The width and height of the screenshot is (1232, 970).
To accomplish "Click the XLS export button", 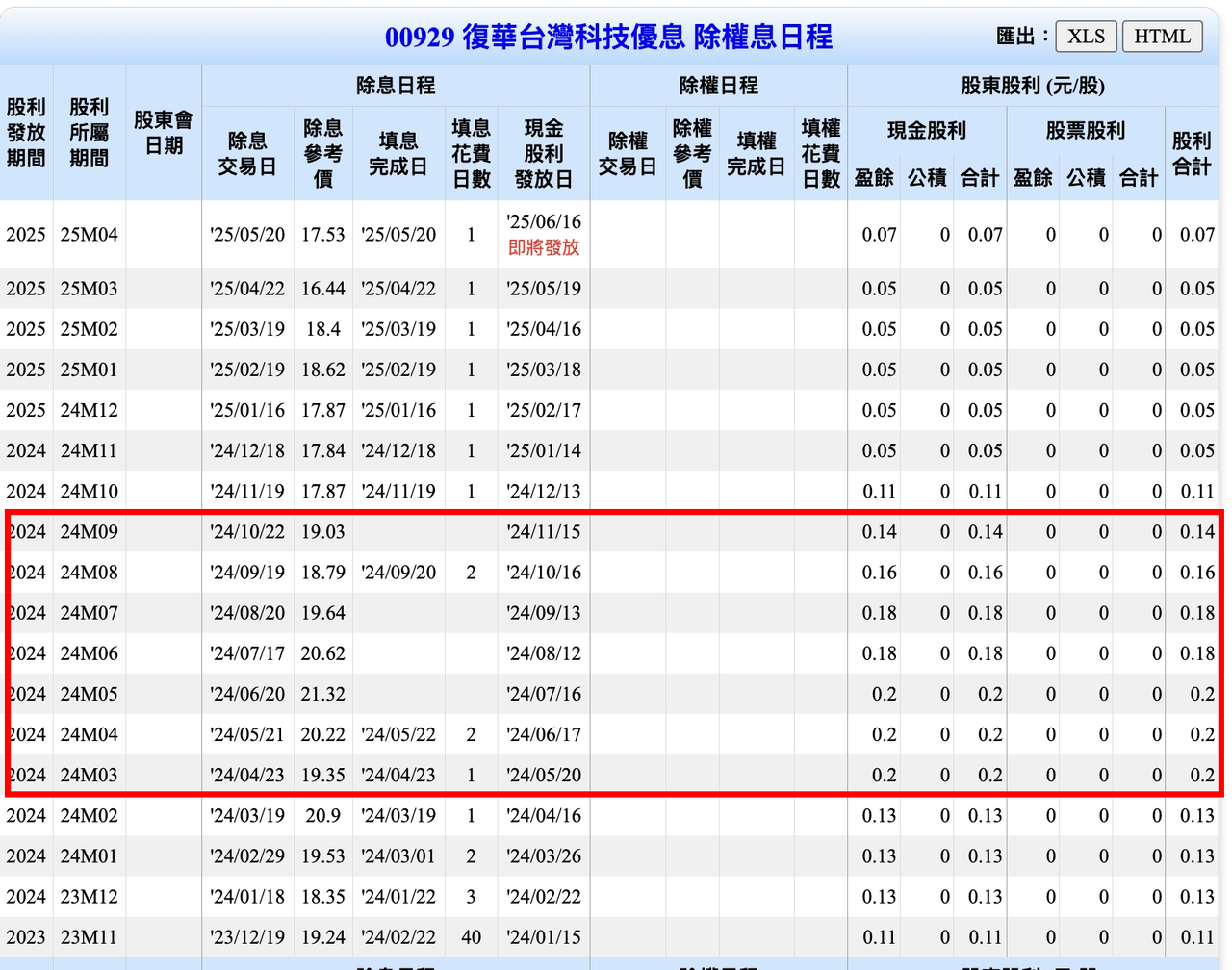I will coord(1086,37).
